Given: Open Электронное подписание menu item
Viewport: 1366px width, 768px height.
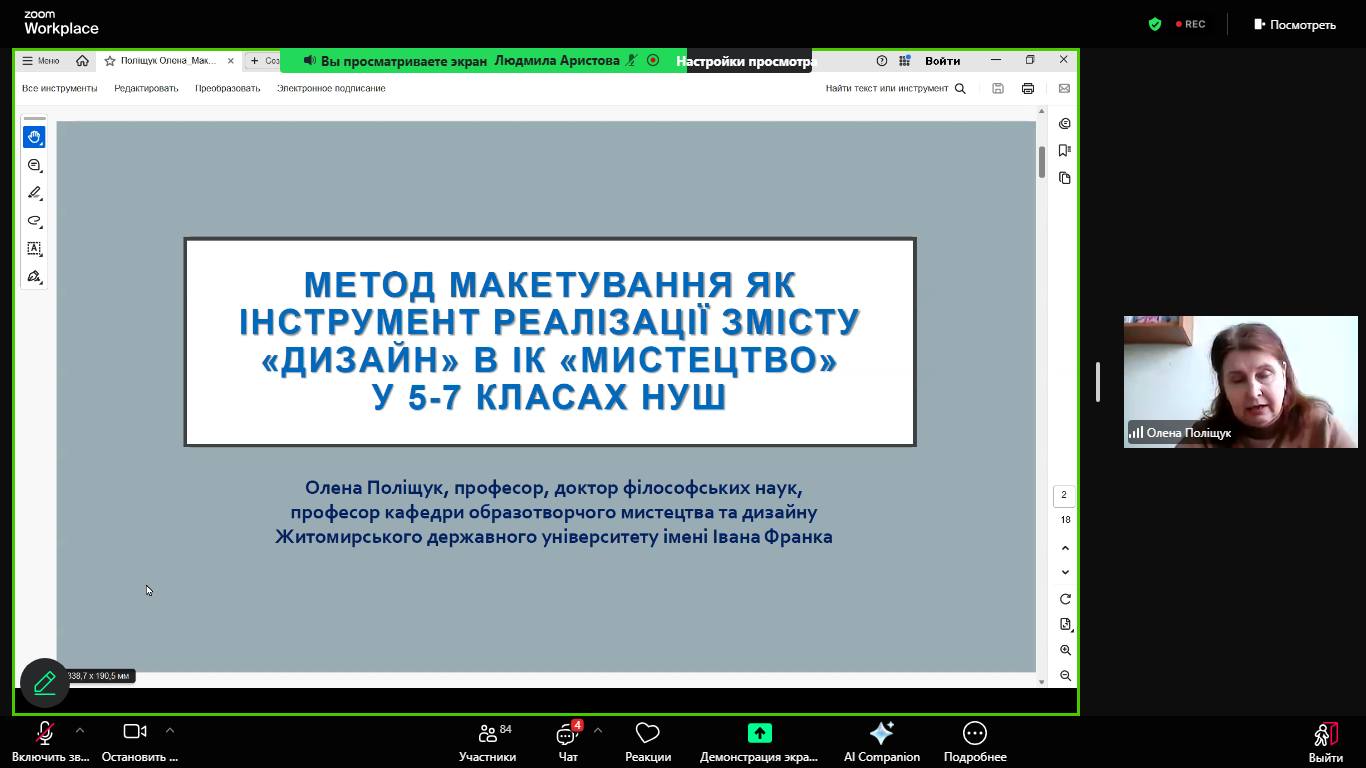Looking at the screenshot, I should pos(331,88).
